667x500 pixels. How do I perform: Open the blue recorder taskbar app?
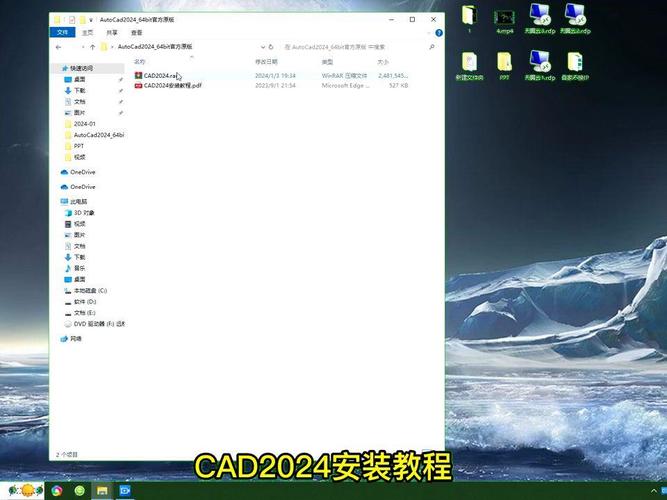(x=125, y=491)
